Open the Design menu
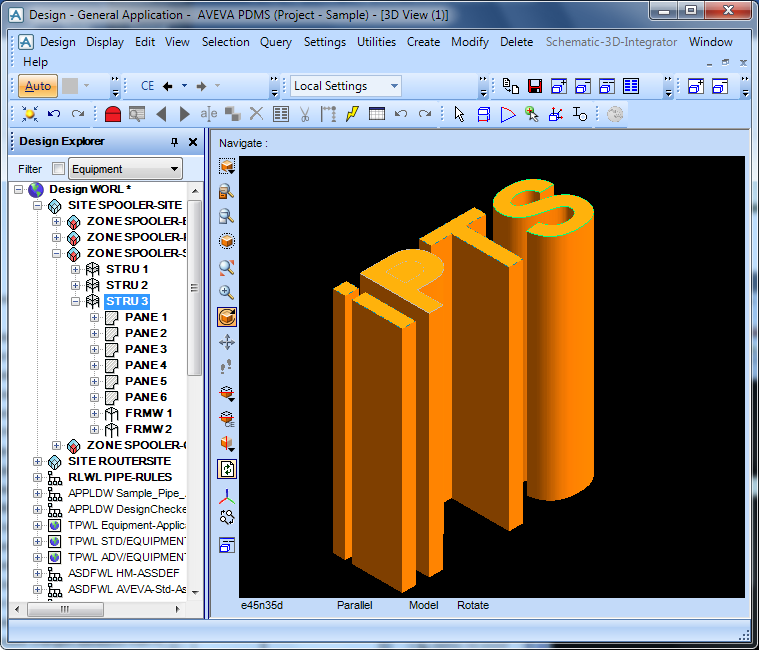 [58, 42]
